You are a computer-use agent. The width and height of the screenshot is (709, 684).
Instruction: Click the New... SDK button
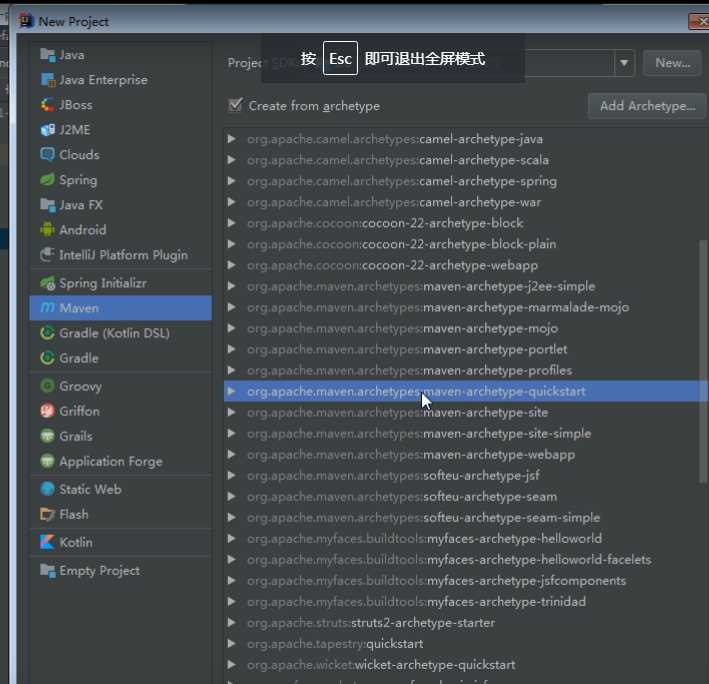672,63
